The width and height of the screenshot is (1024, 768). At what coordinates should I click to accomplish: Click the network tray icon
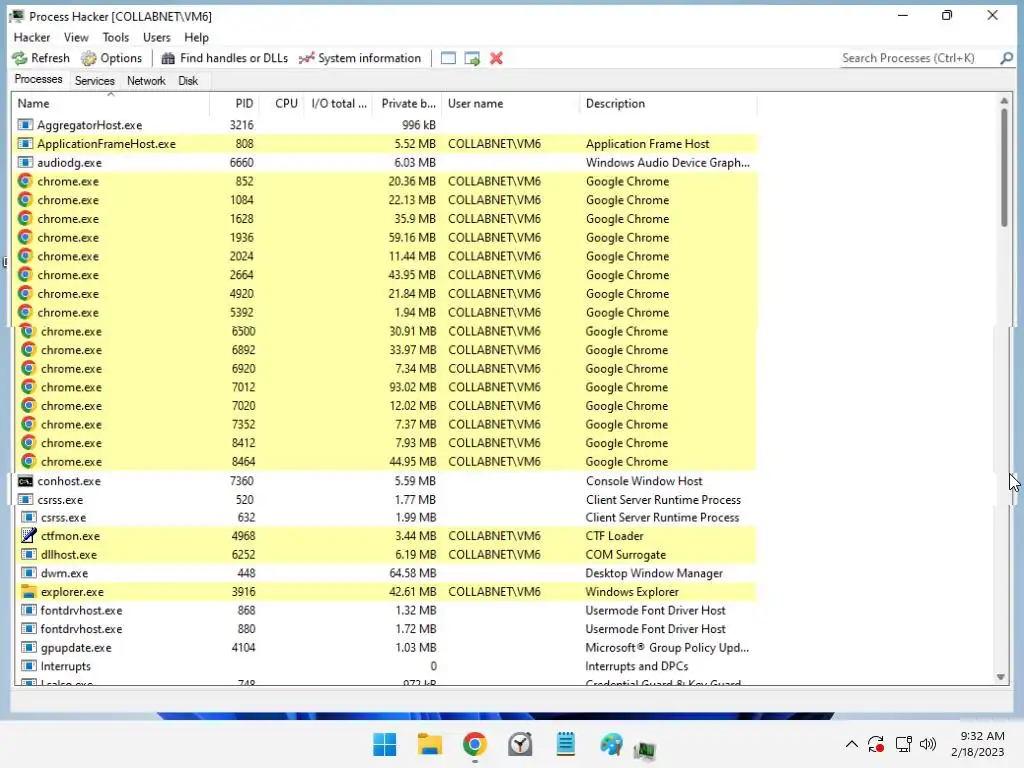(x=903, y=744)
